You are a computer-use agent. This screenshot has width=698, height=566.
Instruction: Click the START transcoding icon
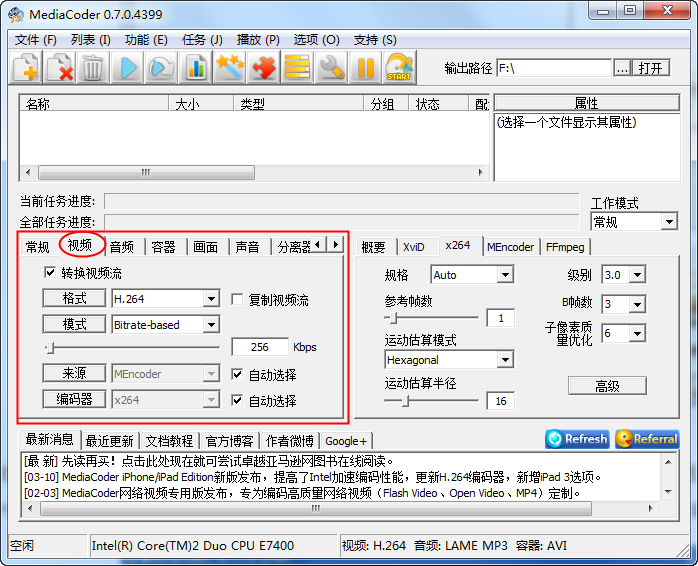[x=399, y=67]
